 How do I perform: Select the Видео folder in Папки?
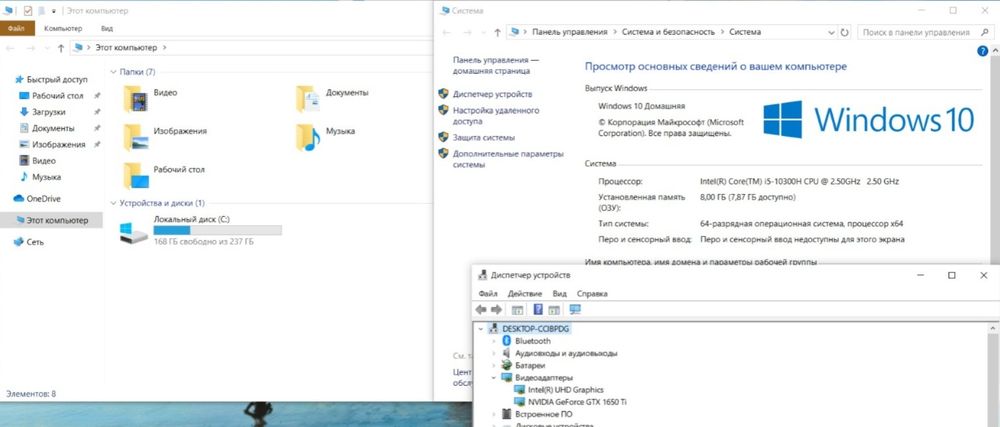[151, 98]
